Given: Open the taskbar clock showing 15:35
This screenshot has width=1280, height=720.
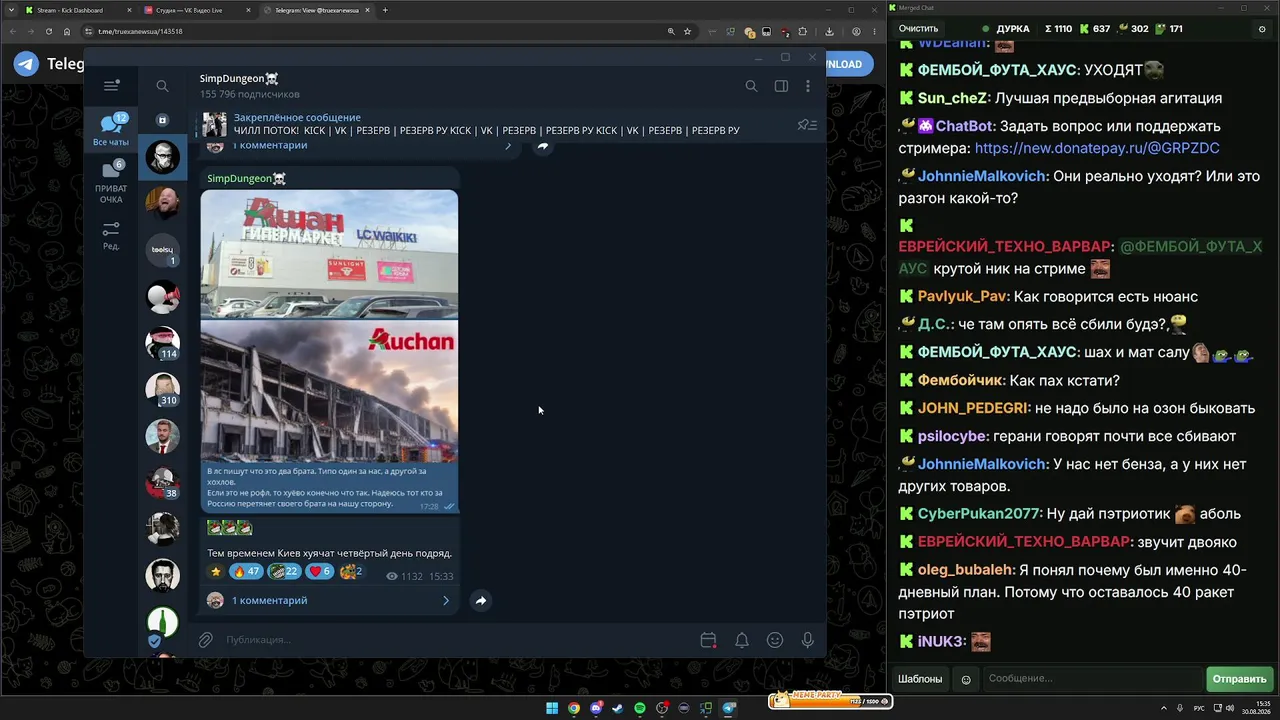Looking at the screenshot, I should click(x=1258, y=709).
